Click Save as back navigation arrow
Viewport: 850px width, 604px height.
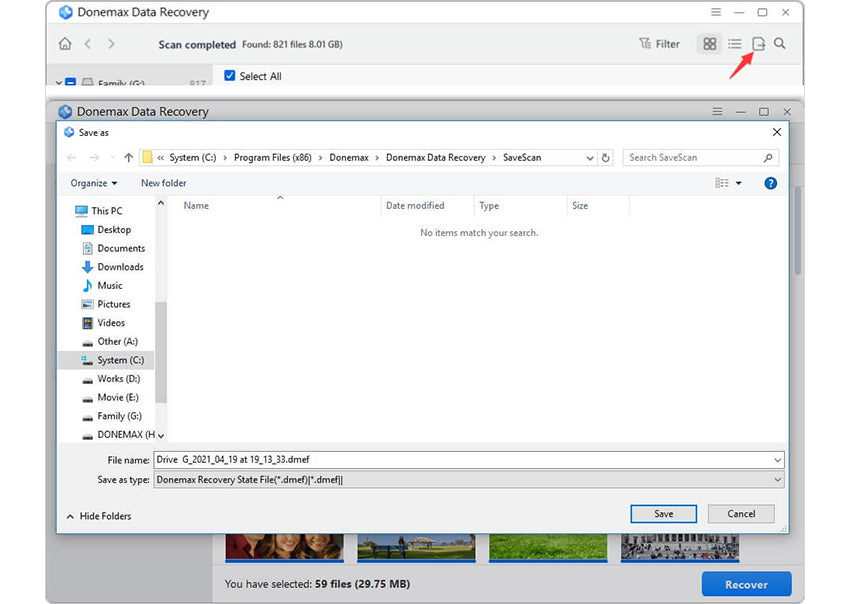72,158
